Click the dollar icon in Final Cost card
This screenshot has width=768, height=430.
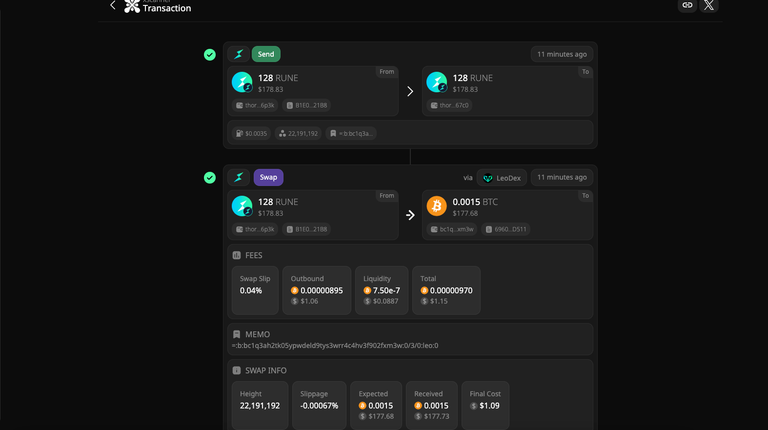(473, 406)
